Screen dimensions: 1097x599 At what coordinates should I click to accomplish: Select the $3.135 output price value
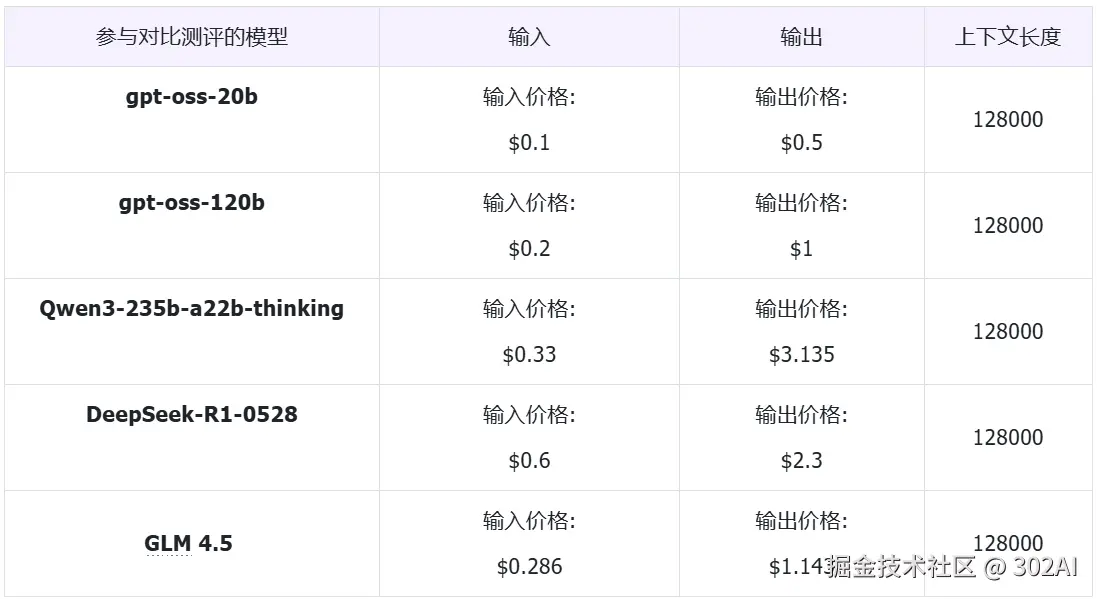(801, 355)
